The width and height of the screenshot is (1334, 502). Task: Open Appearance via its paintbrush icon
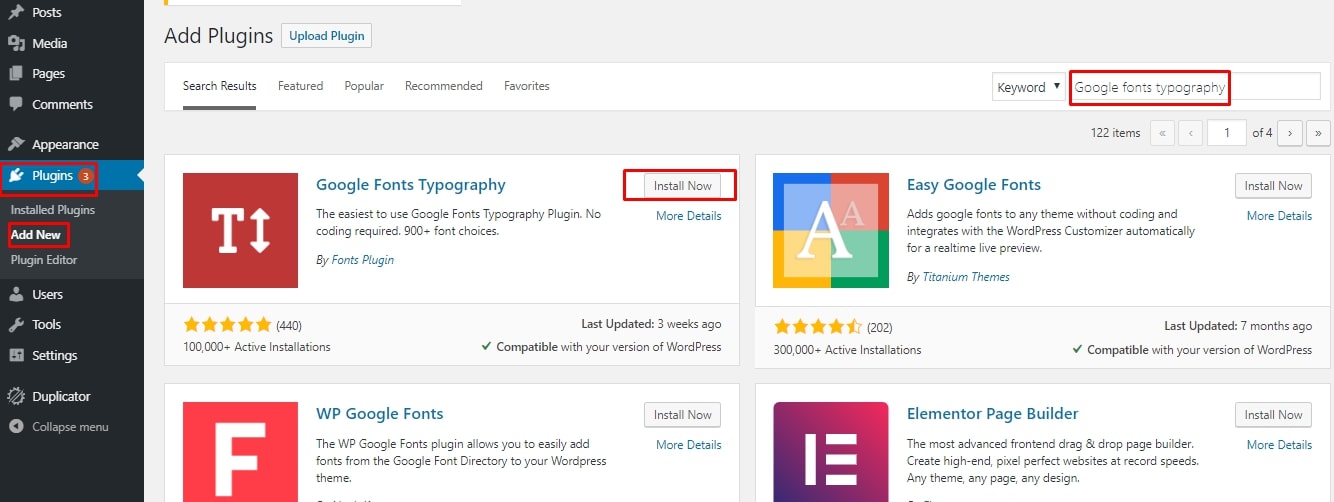pos(16,144)
